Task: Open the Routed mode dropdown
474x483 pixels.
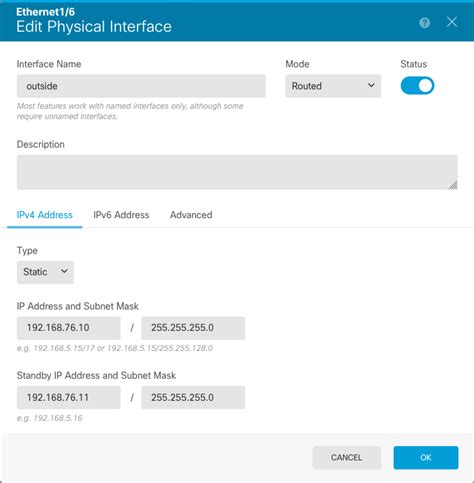Action: tap(333, 86)
